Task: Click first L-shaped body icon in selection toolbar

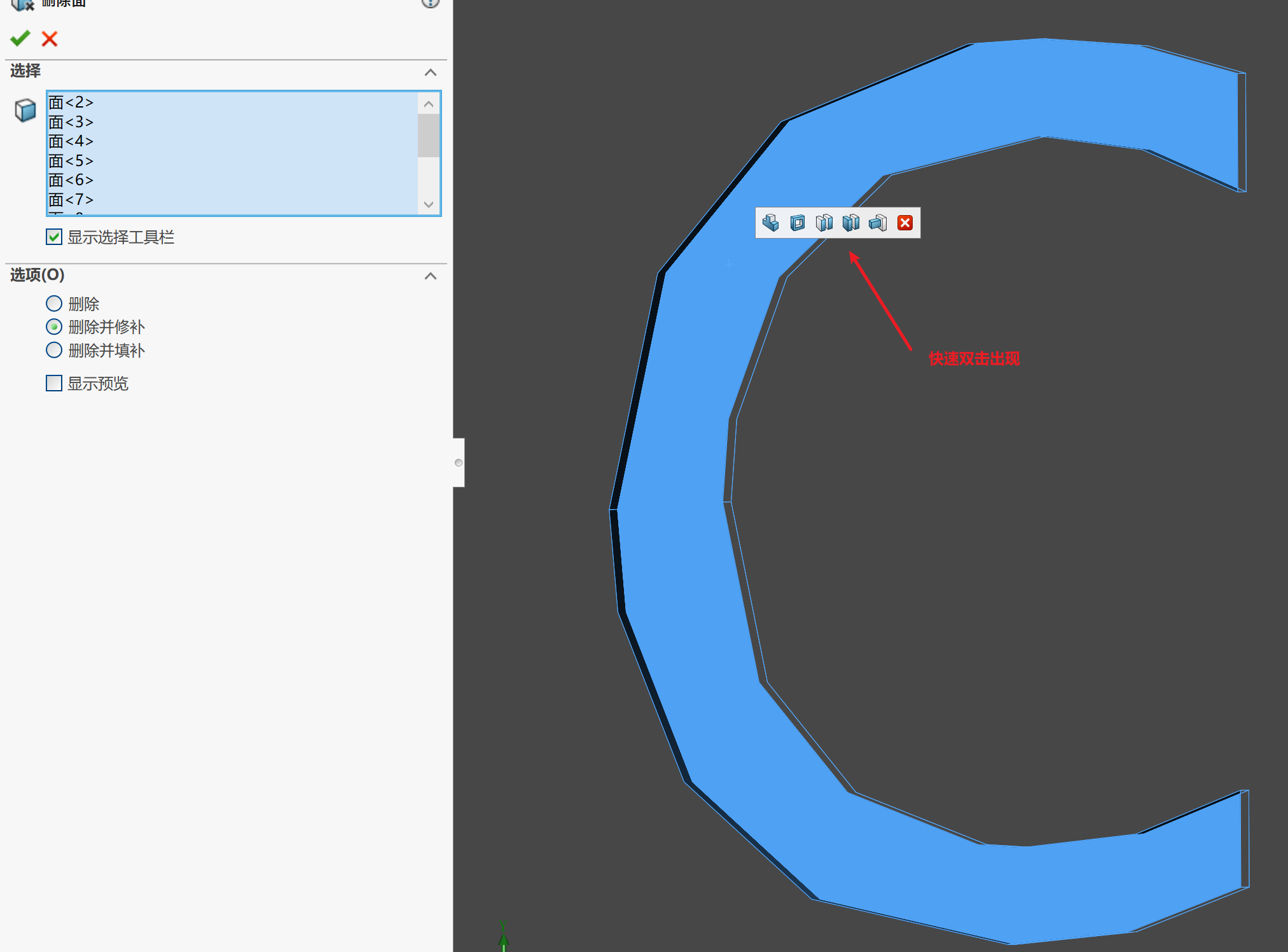Action: pyautogui.click(x=771, y=223)
